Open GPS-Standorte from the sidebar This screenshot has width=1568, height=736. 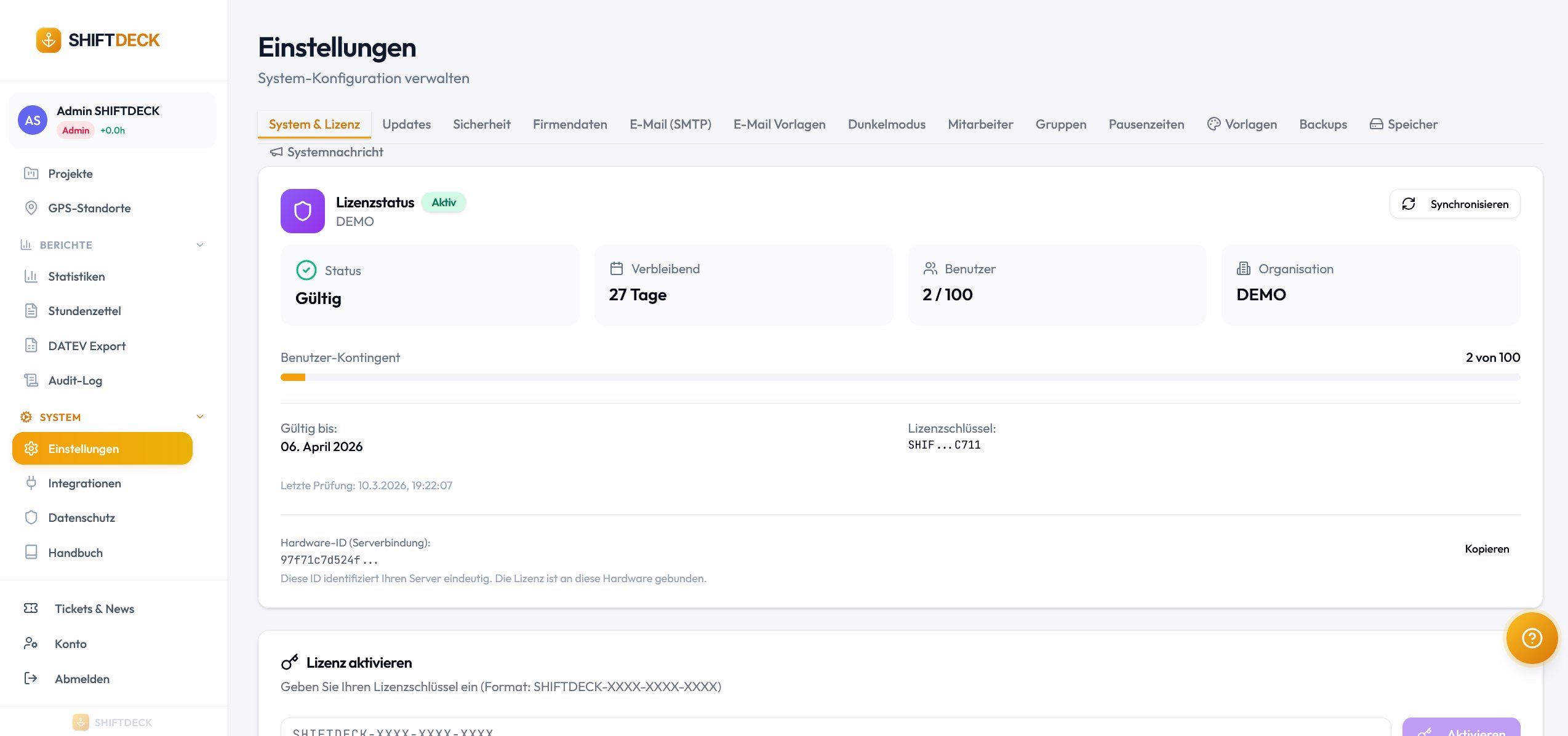point(89,208)
